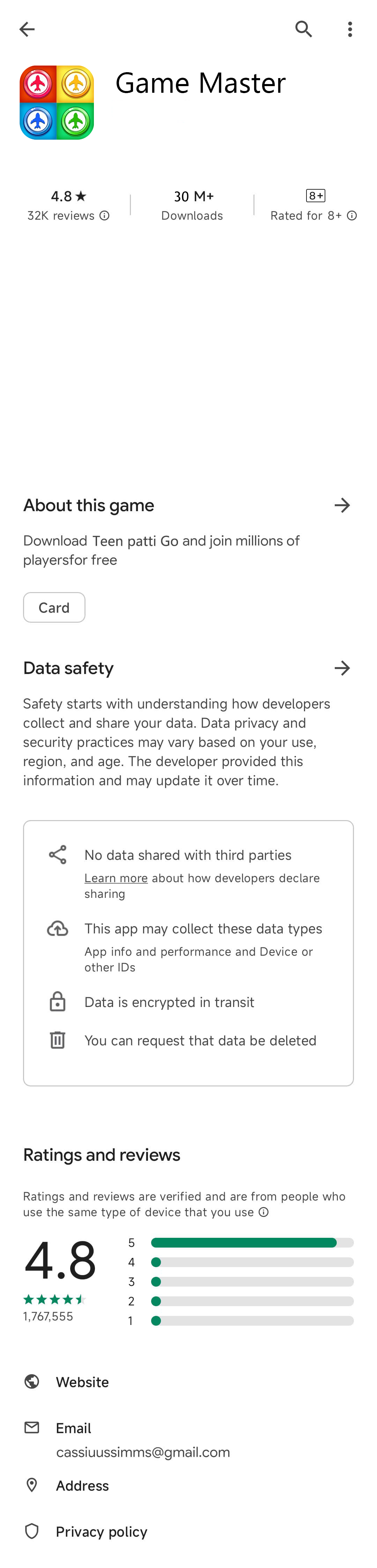Tap the cloud upload data collection icon
Viewport: 377px width, 1568px height.
58,928
